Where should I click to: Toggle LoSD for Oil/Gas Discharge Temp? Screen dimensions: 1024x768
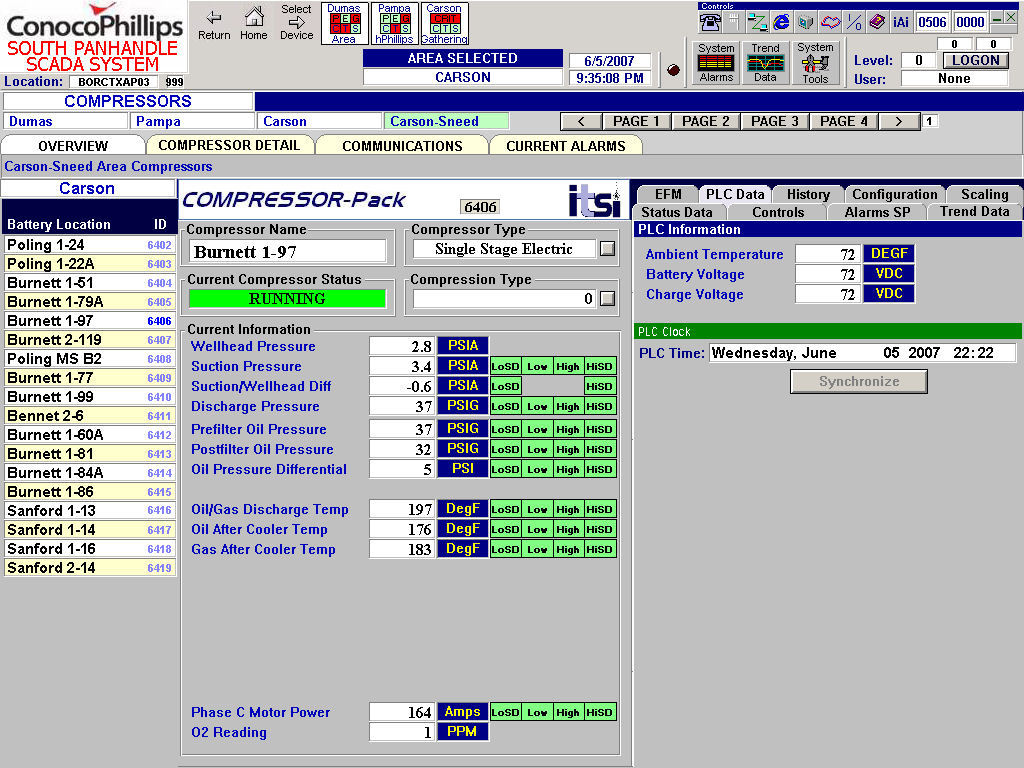505,509
